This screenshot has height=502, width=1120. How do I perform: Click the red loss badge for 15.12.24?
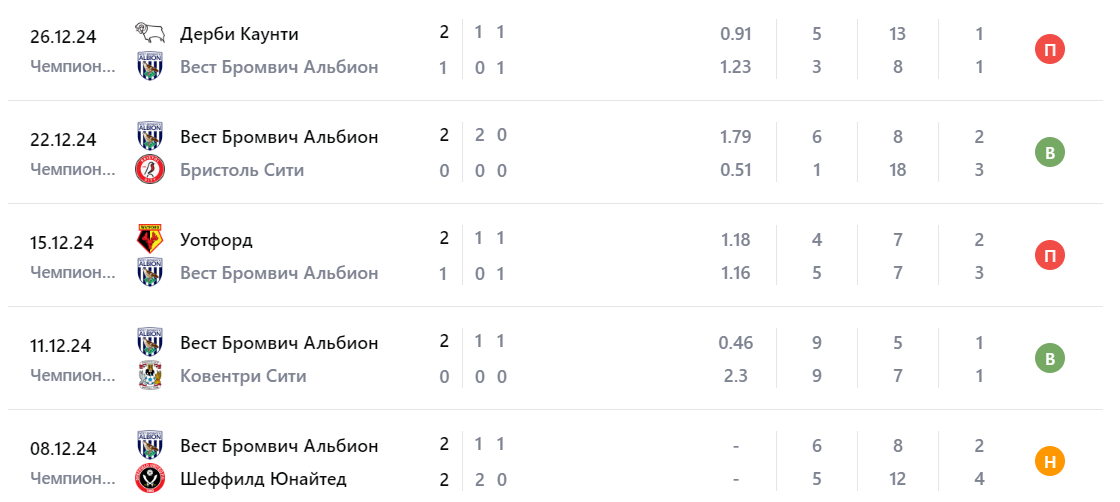point(1050,256)
